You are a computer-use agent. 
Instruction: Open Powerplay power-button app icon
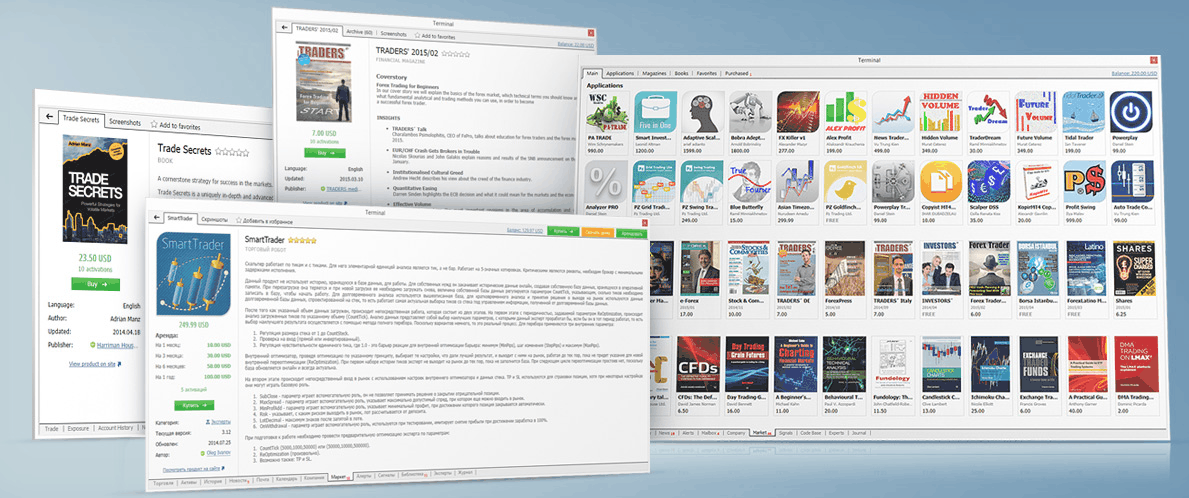pyautogui.click(x=1131, y=112)
